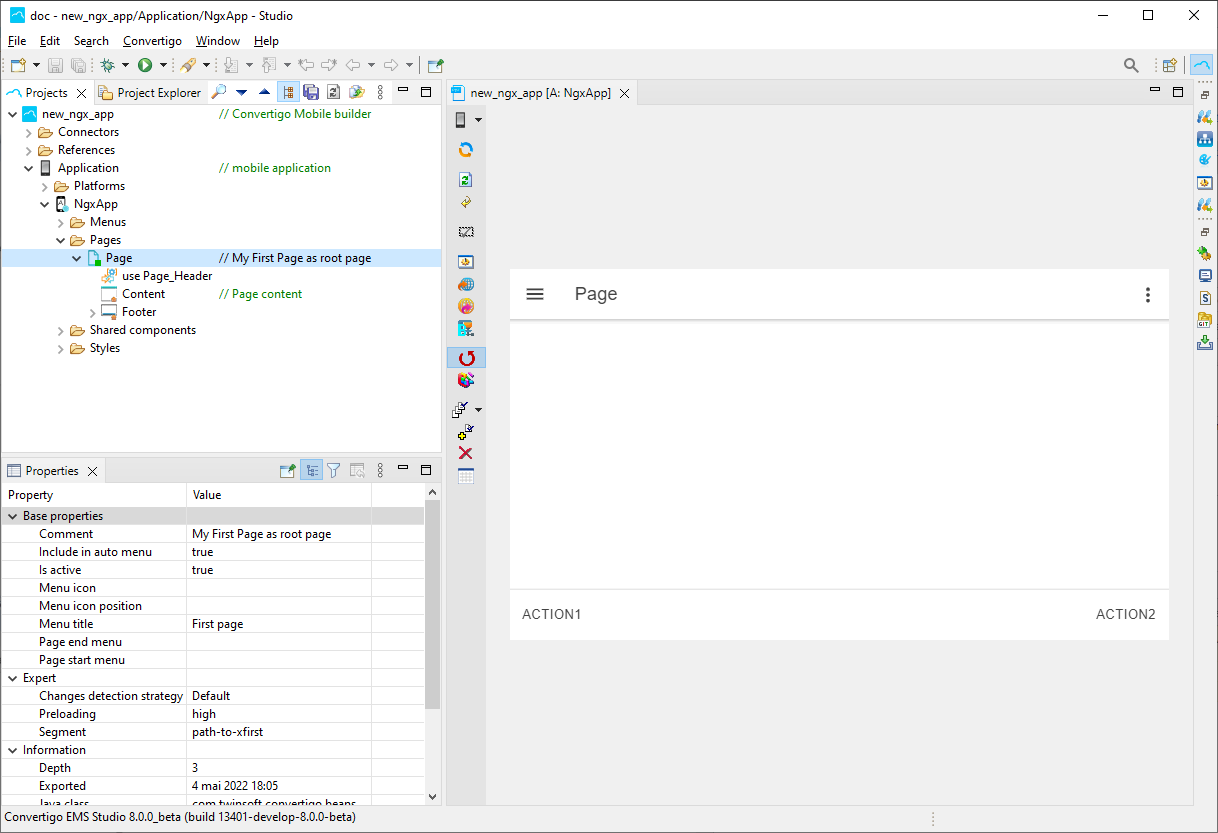Open the Convertigo menu

tap(152, 41)
